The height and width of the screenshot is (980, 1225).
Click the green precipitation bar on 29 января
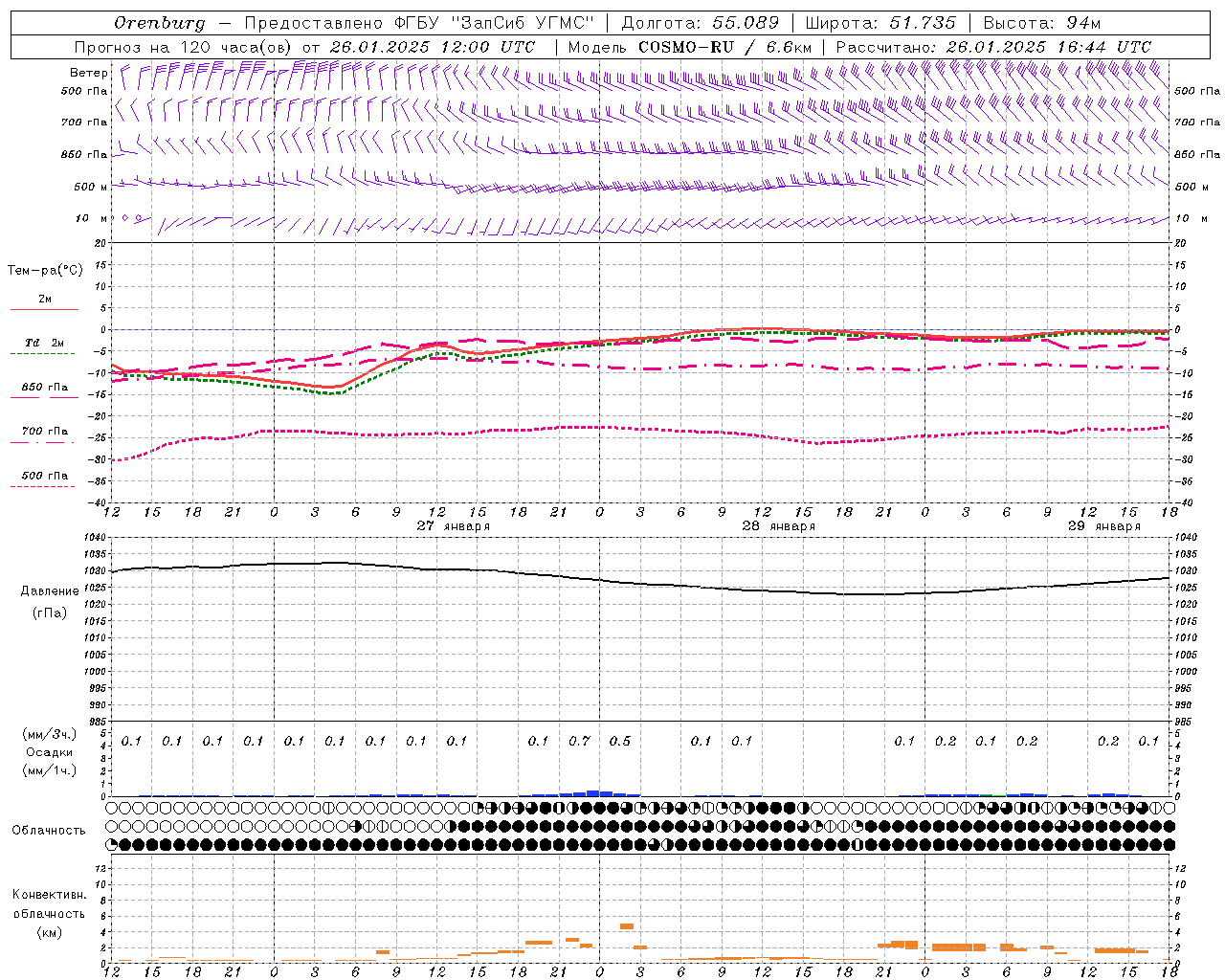pos(986,794)
